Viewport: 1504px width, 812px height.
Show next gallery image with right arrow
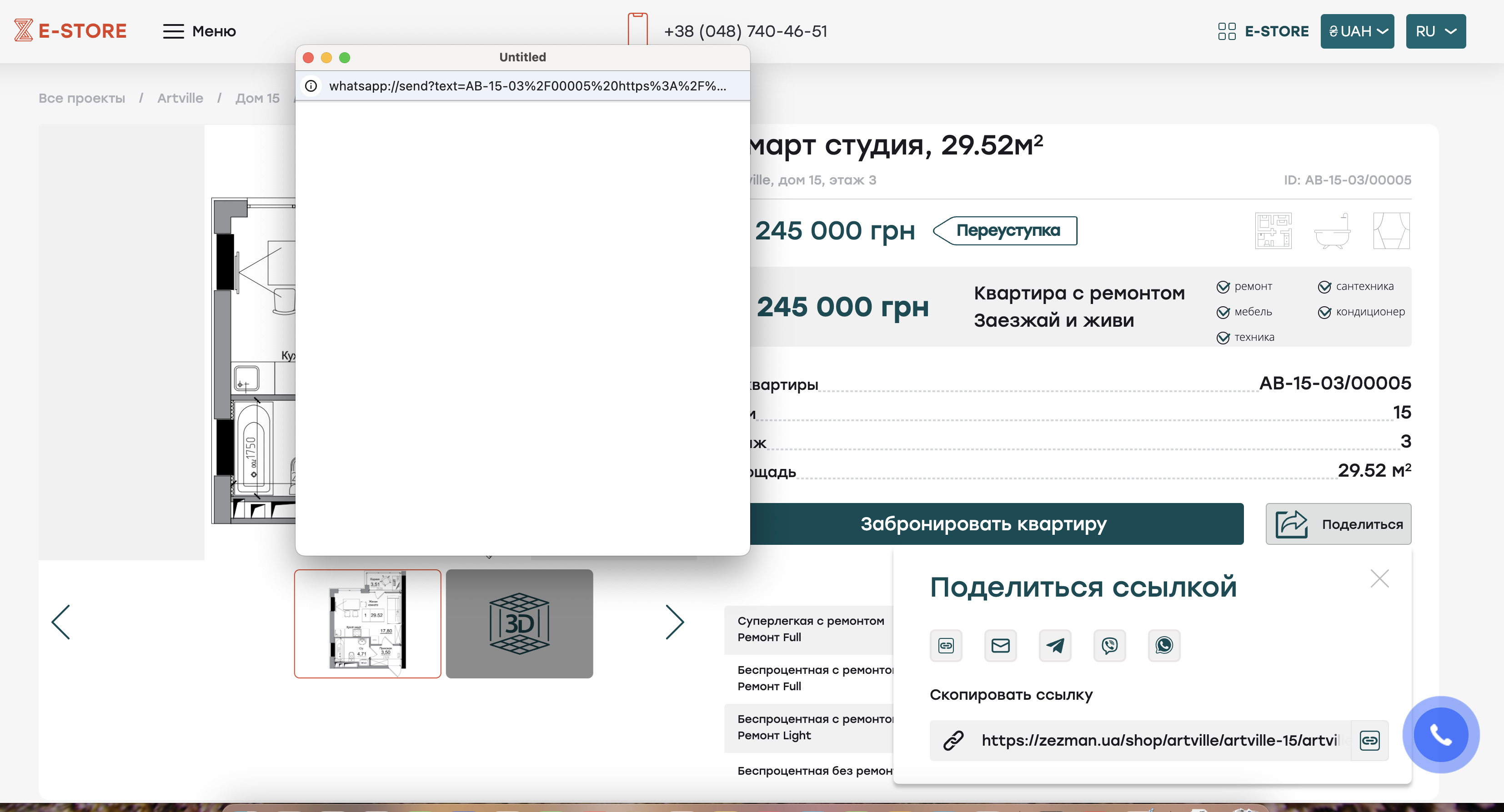pos(674,622)
